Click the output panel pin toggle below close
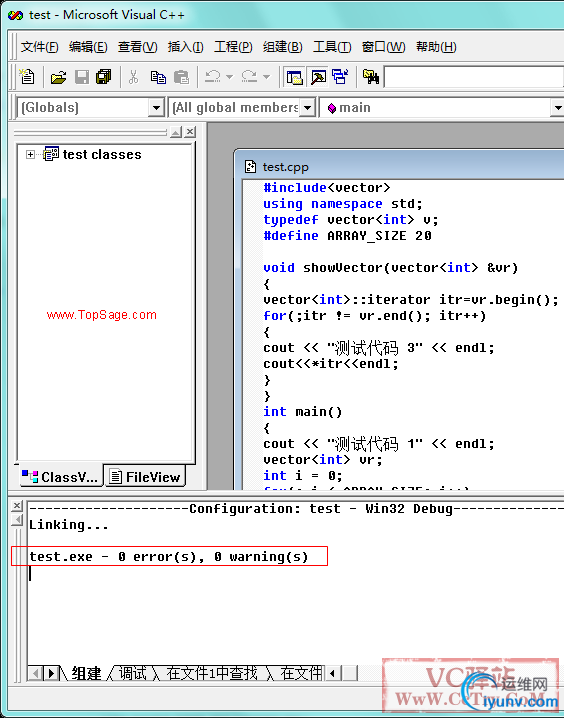This screenshot has height=718, width=564. tap(17, 520)
